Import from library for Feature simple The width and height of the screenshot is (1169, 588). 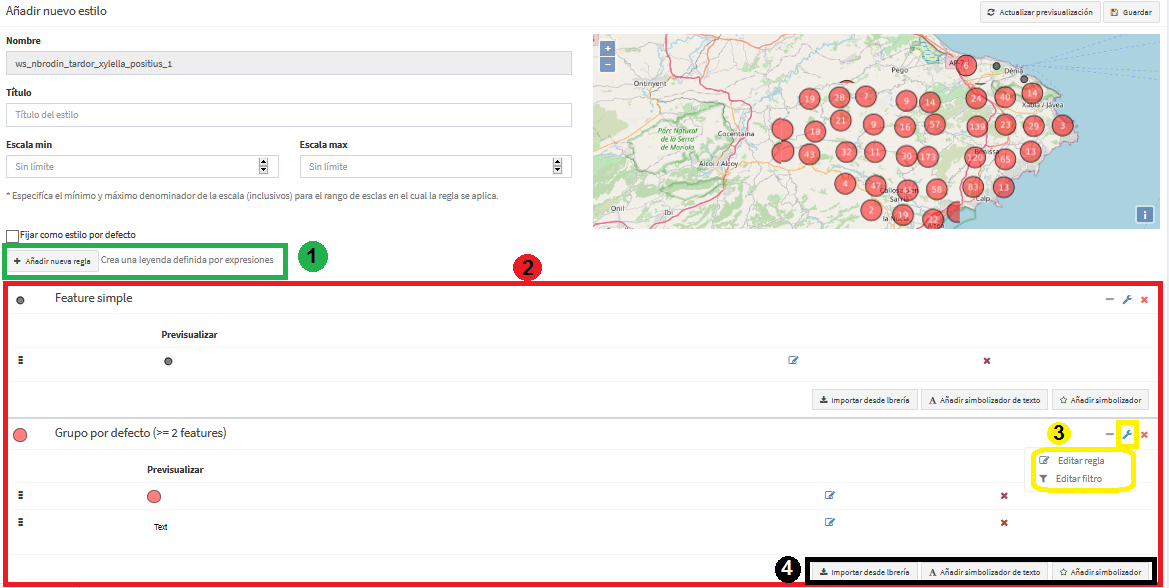click(864, 400)
